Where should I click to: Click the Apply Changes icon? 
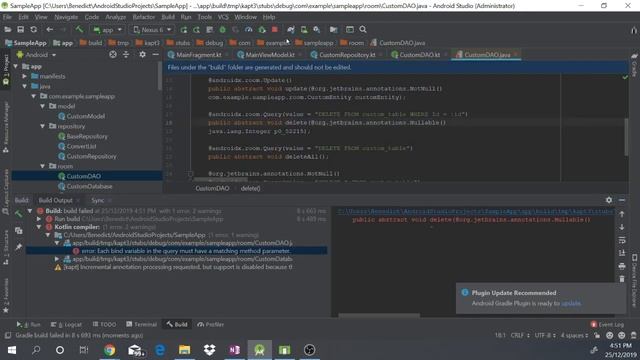point(196,29)
